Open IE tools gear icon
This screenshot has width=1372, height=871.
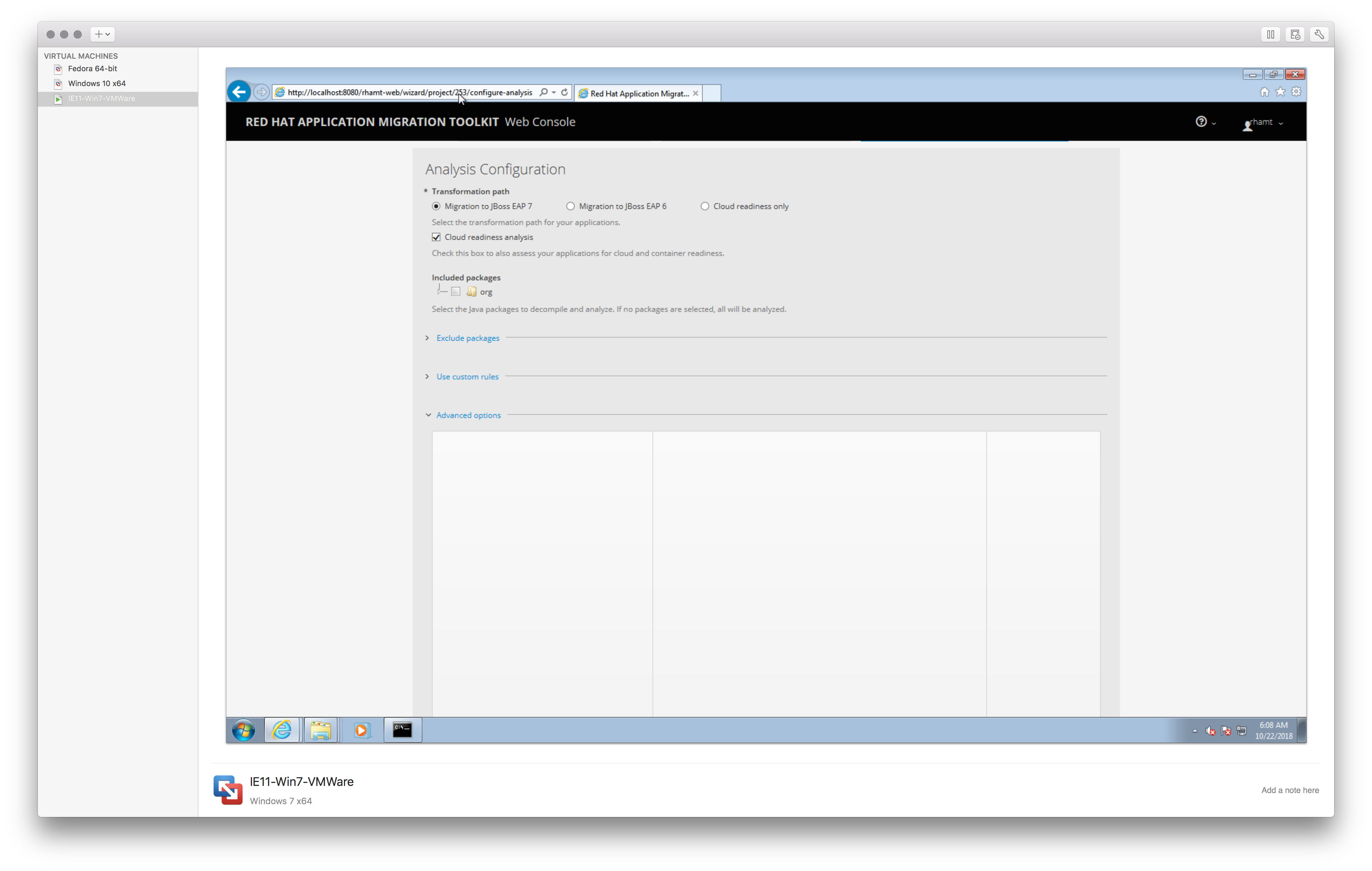click(x=1296, y=92)
